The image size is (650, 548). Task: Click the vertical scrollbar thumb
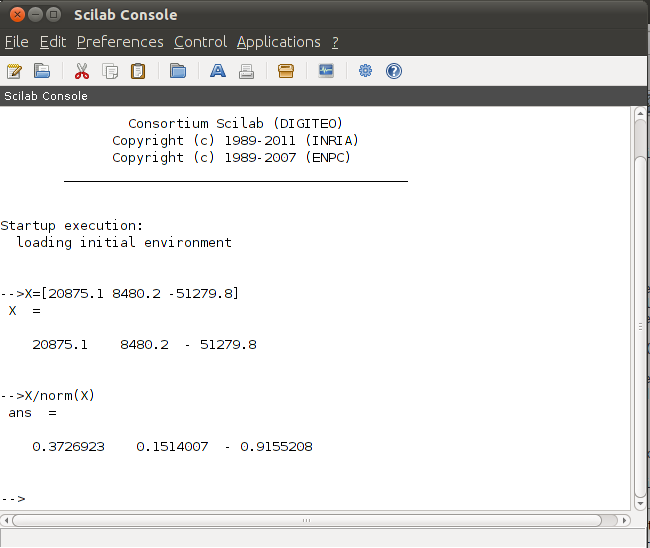[x=640, y=326]
